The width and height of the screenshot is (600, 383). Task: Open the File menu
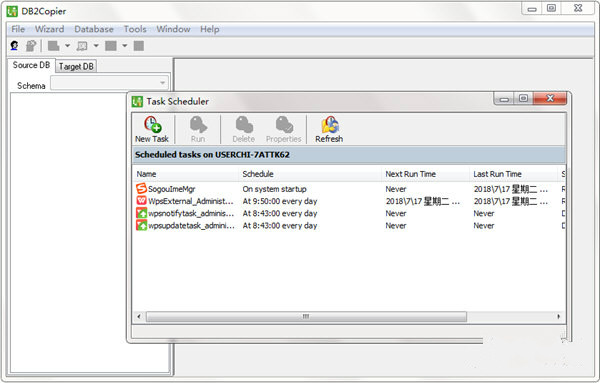[18, 29]
